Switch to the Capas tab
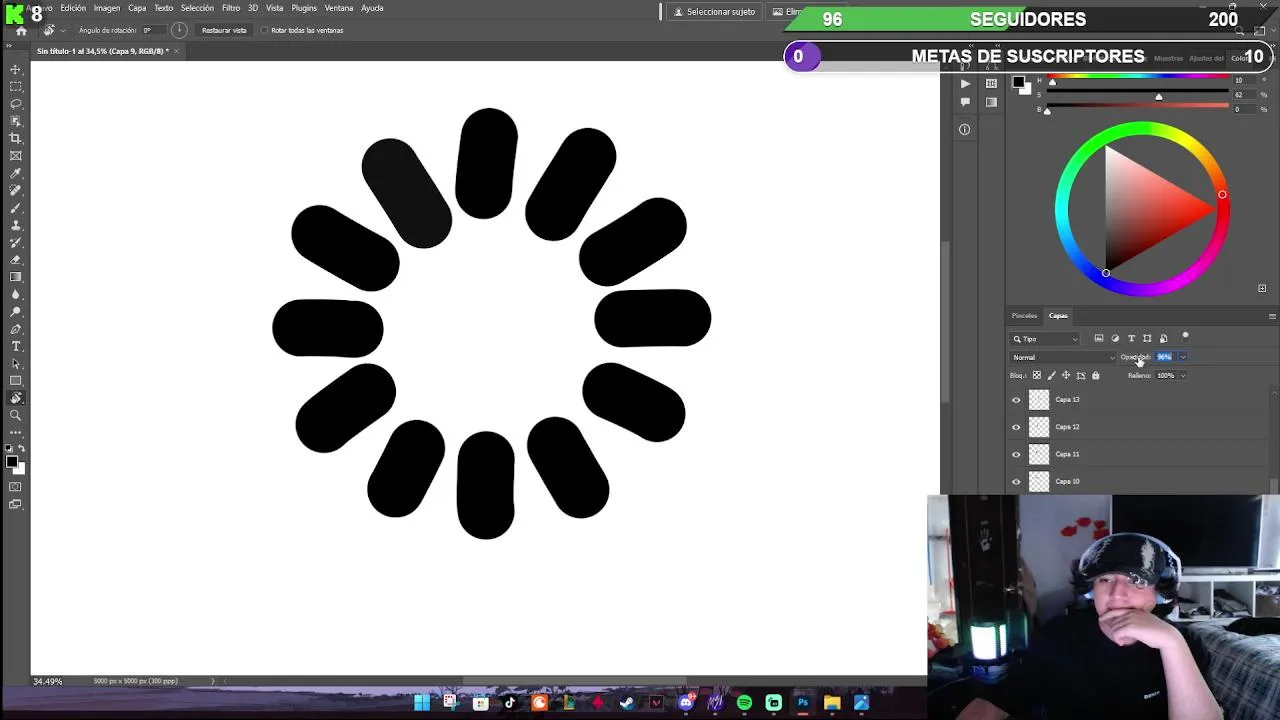The width and height of the screenshot is (1280, 720). pyautogui.click(x=1058, y=316)
